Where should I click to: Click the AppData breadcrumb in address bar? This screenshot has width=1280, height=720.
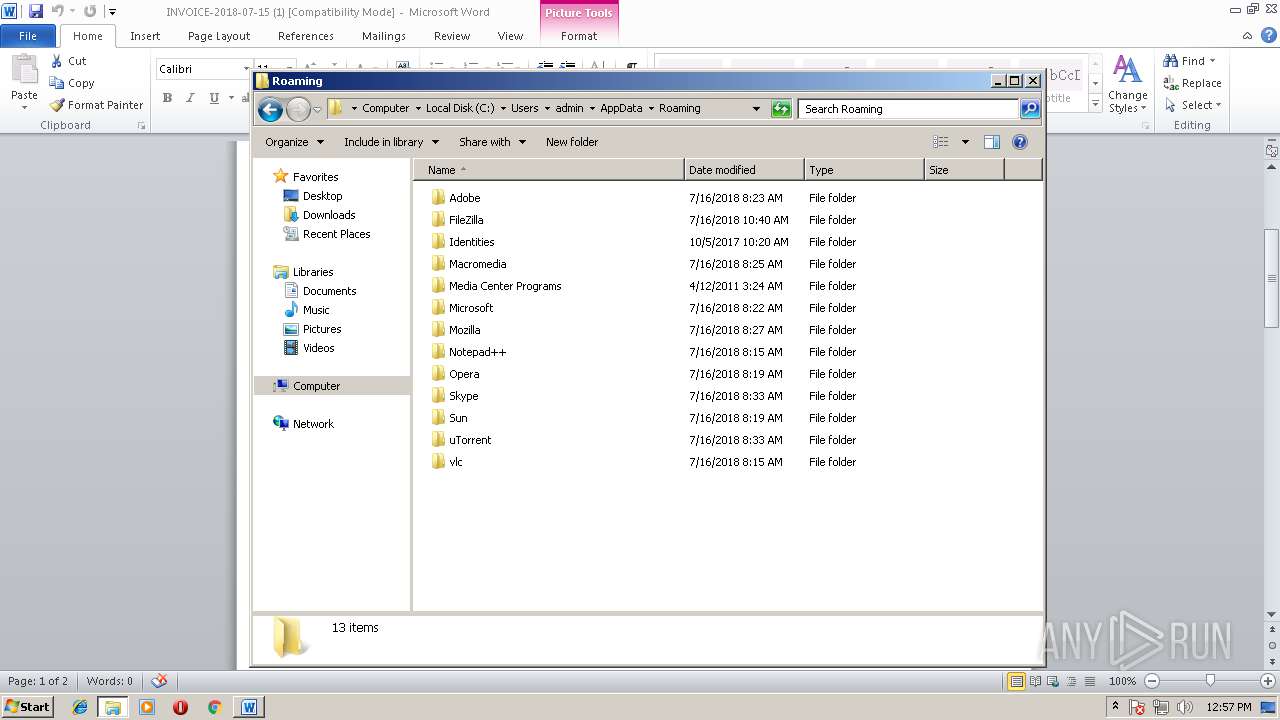[621, 108]
